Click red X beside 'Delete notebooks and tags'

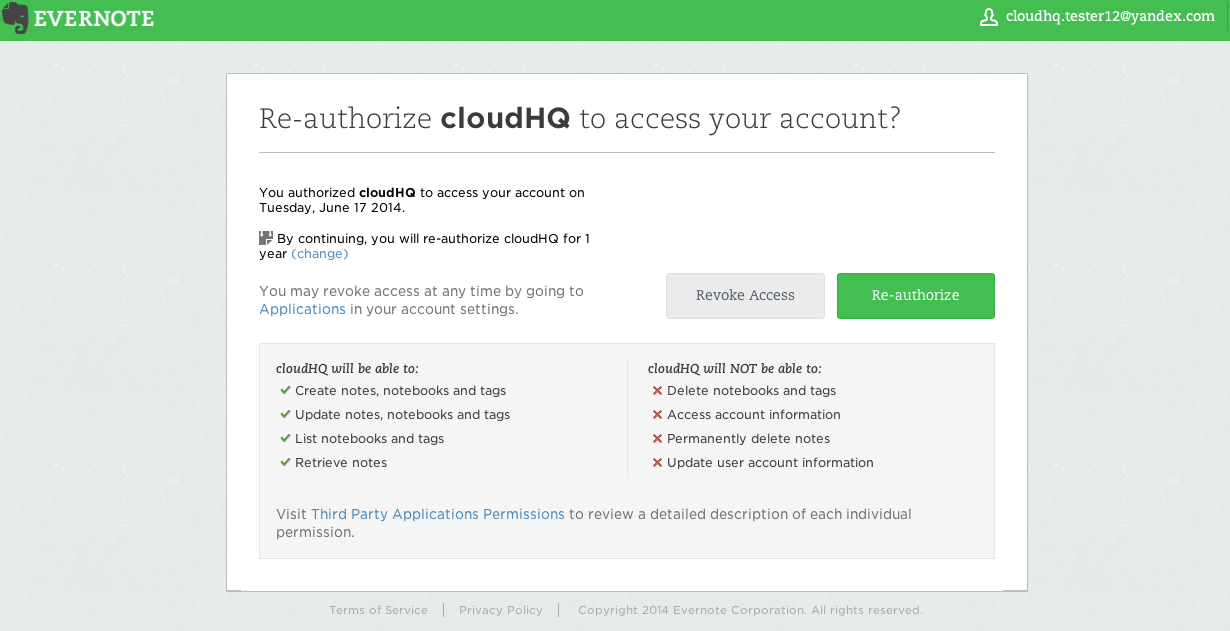pos(657,391)
